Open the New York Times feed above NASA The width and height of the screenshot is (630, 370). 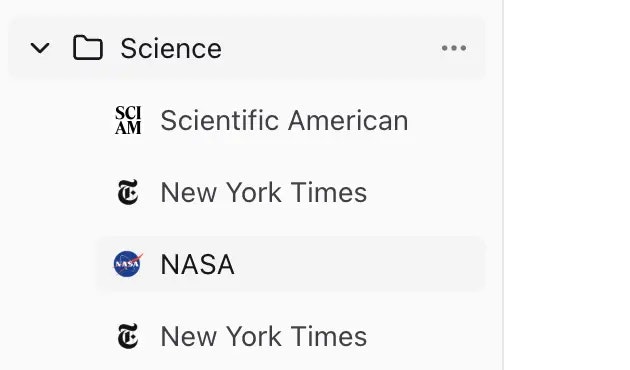tap(264, 192)
